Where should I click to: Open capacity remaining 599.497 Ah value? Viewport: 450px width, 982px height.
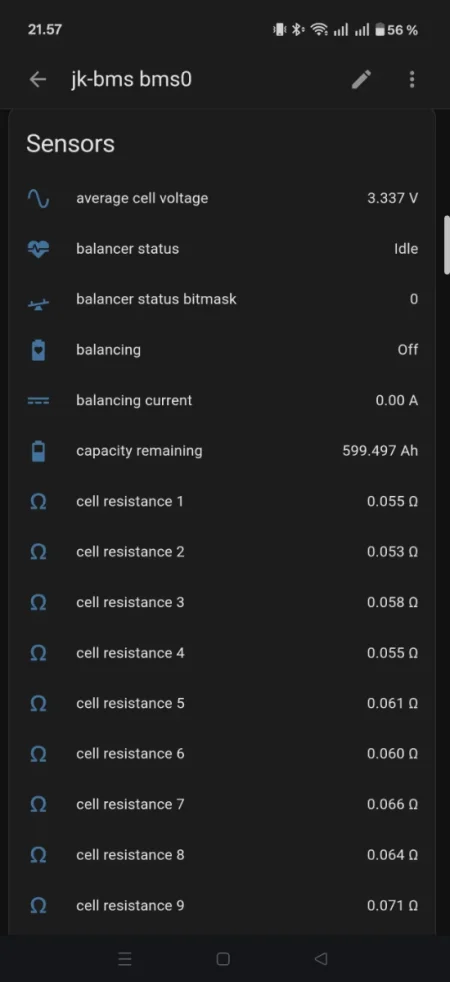coord(380,451)
